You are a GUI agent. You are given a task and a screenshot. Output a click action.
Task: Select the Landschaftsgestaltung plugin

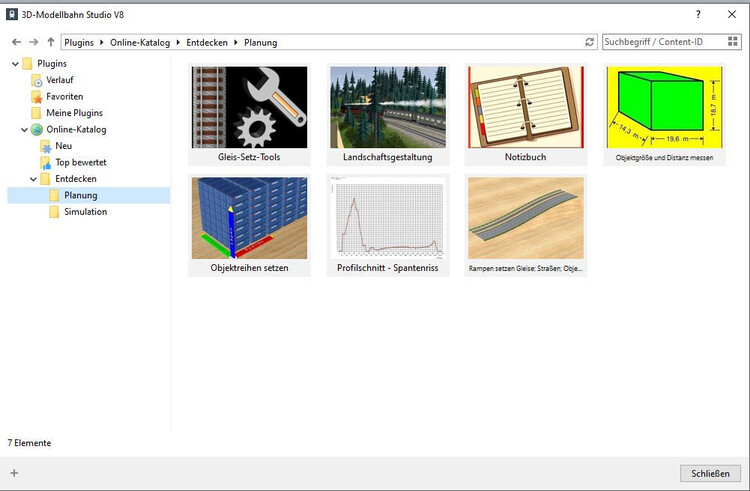tap(387, 107)
